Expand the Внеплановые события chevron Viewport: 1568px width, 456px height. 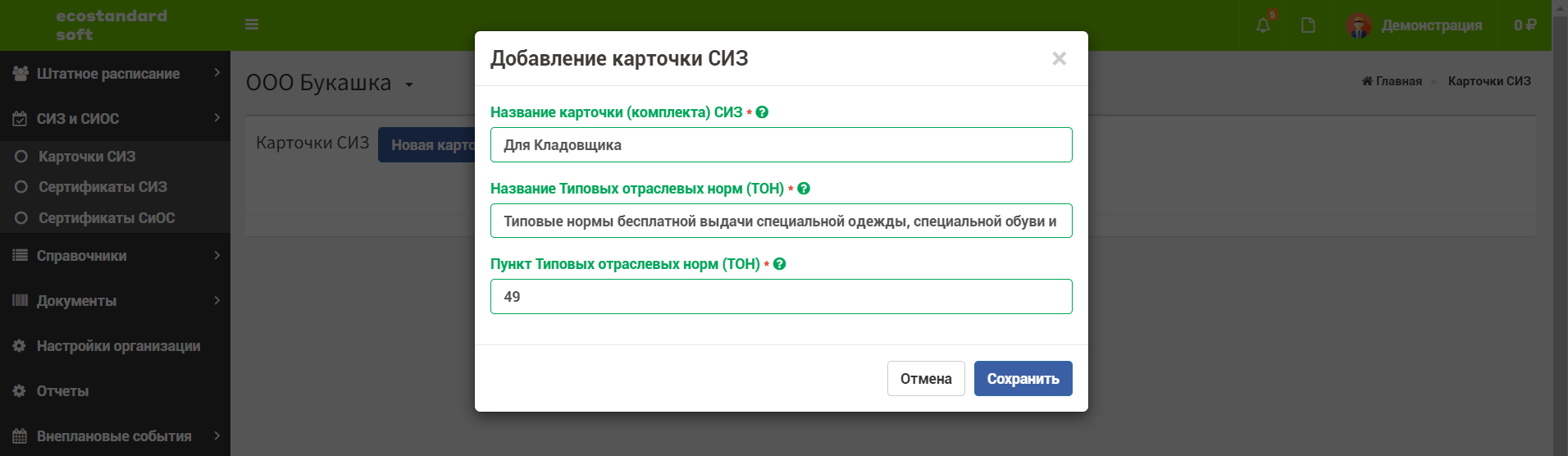coord(217,435)
